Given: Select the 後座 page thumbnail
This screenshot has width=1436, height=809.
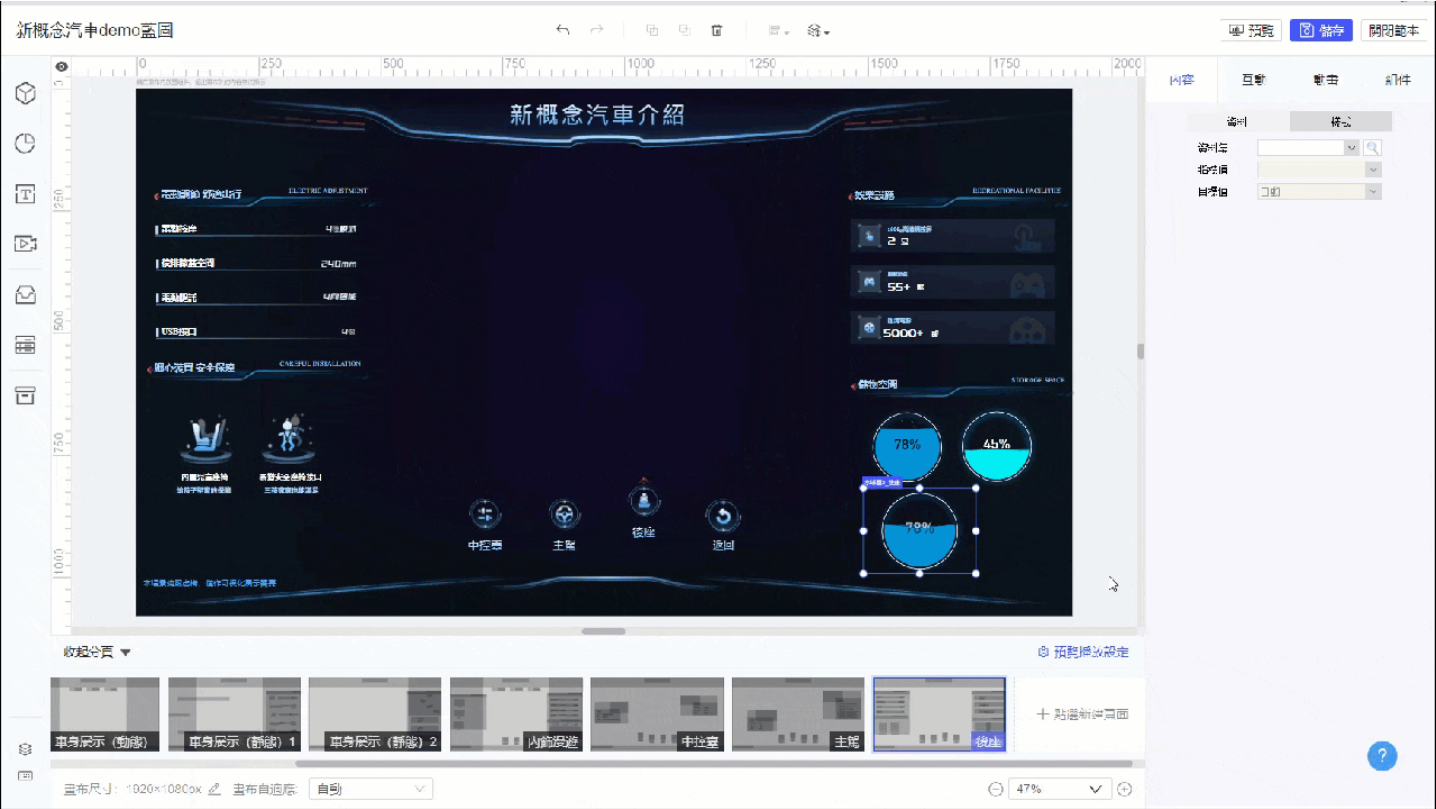Looking at the screenshot, I should [x=939, y=714].
